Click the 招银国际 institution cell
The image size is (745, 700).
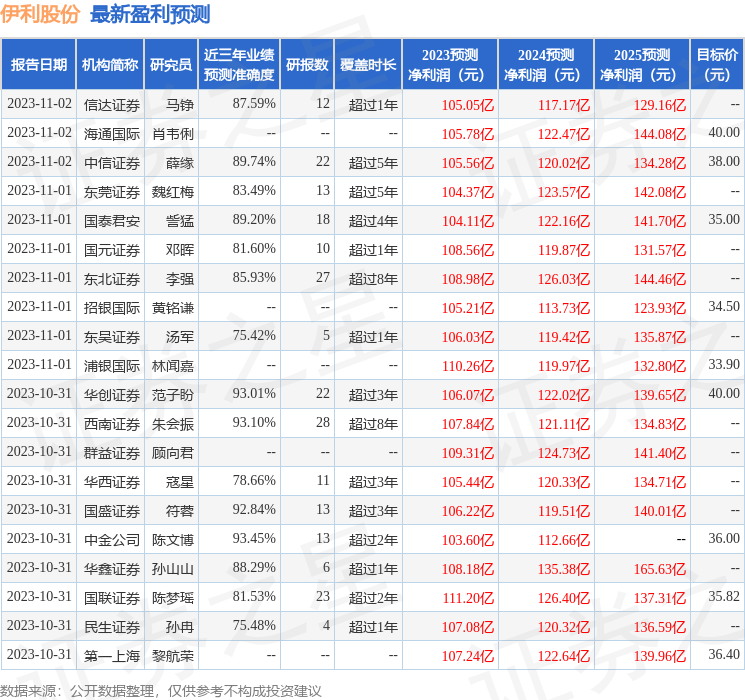tap(112, 307)
